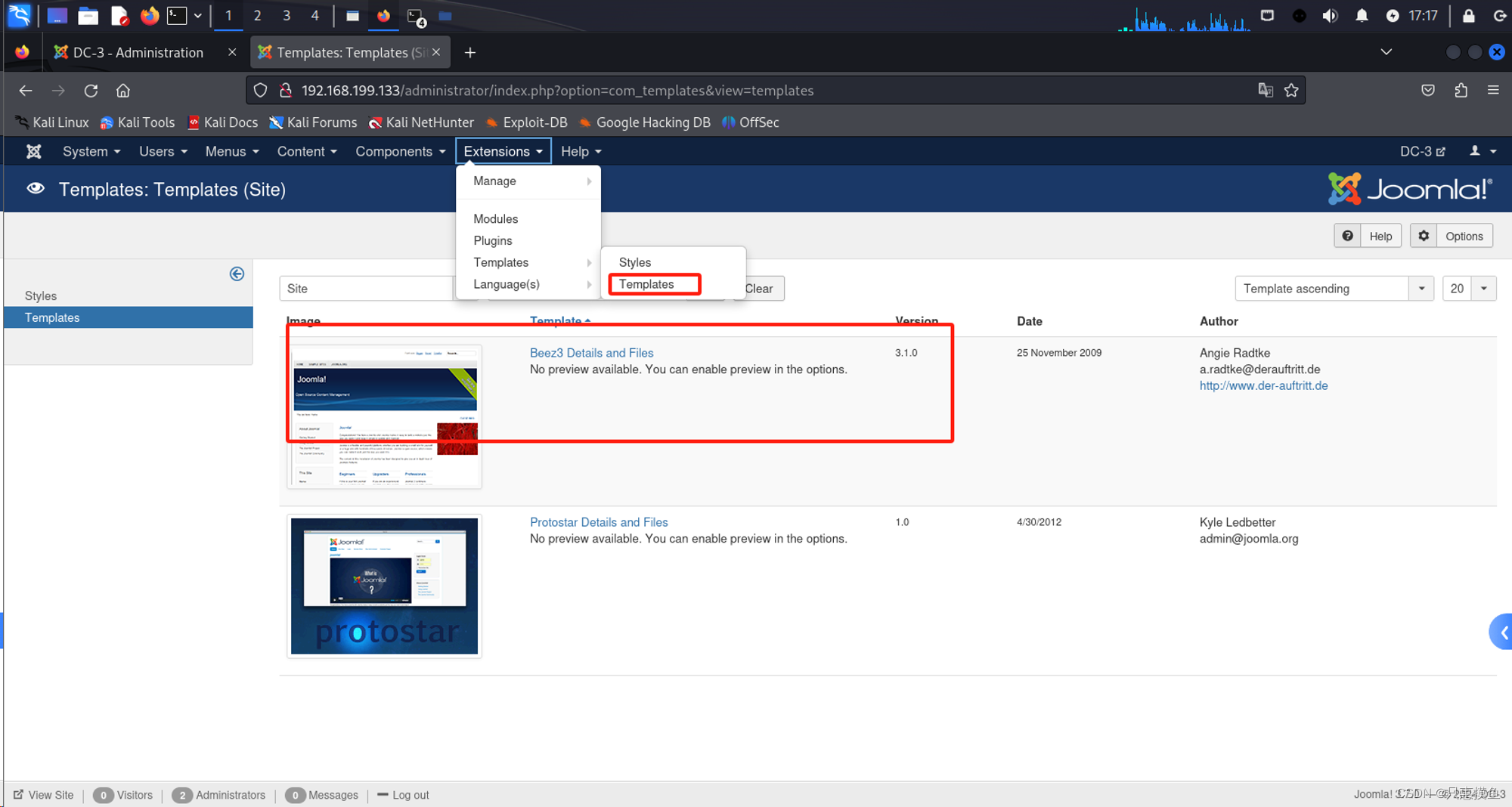Open the Google Hacking DB bookmark
The width and height of the screenshot is (1512, 807).
point(645,122)
